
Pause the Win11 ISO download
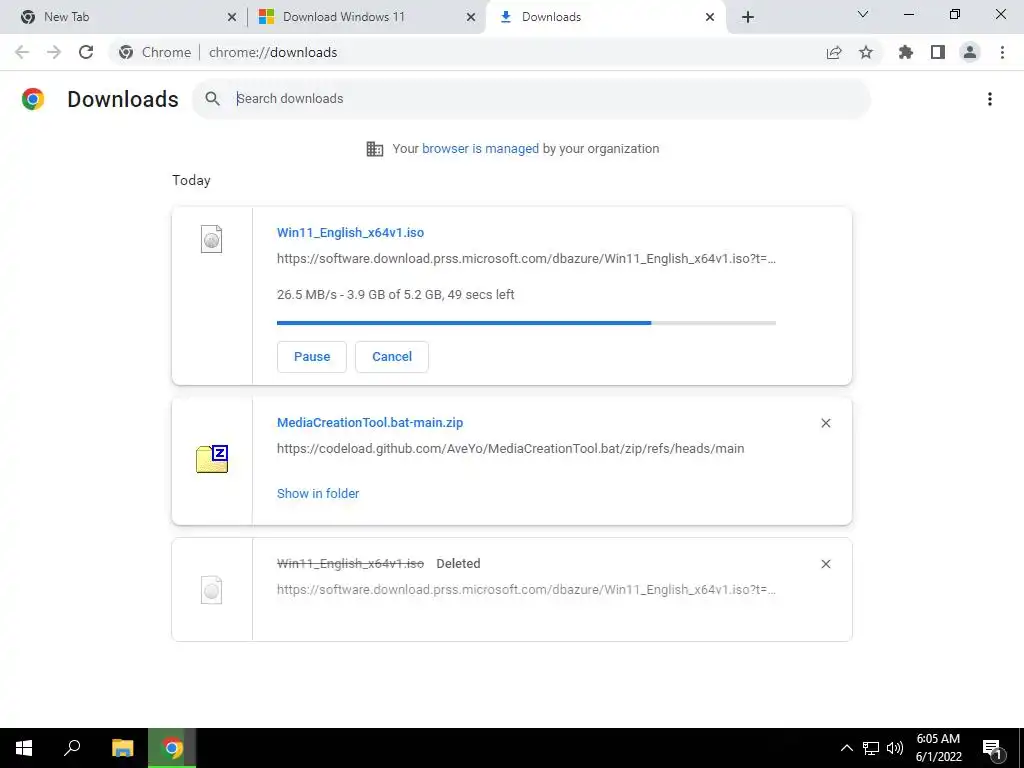(x=312, y=357)
